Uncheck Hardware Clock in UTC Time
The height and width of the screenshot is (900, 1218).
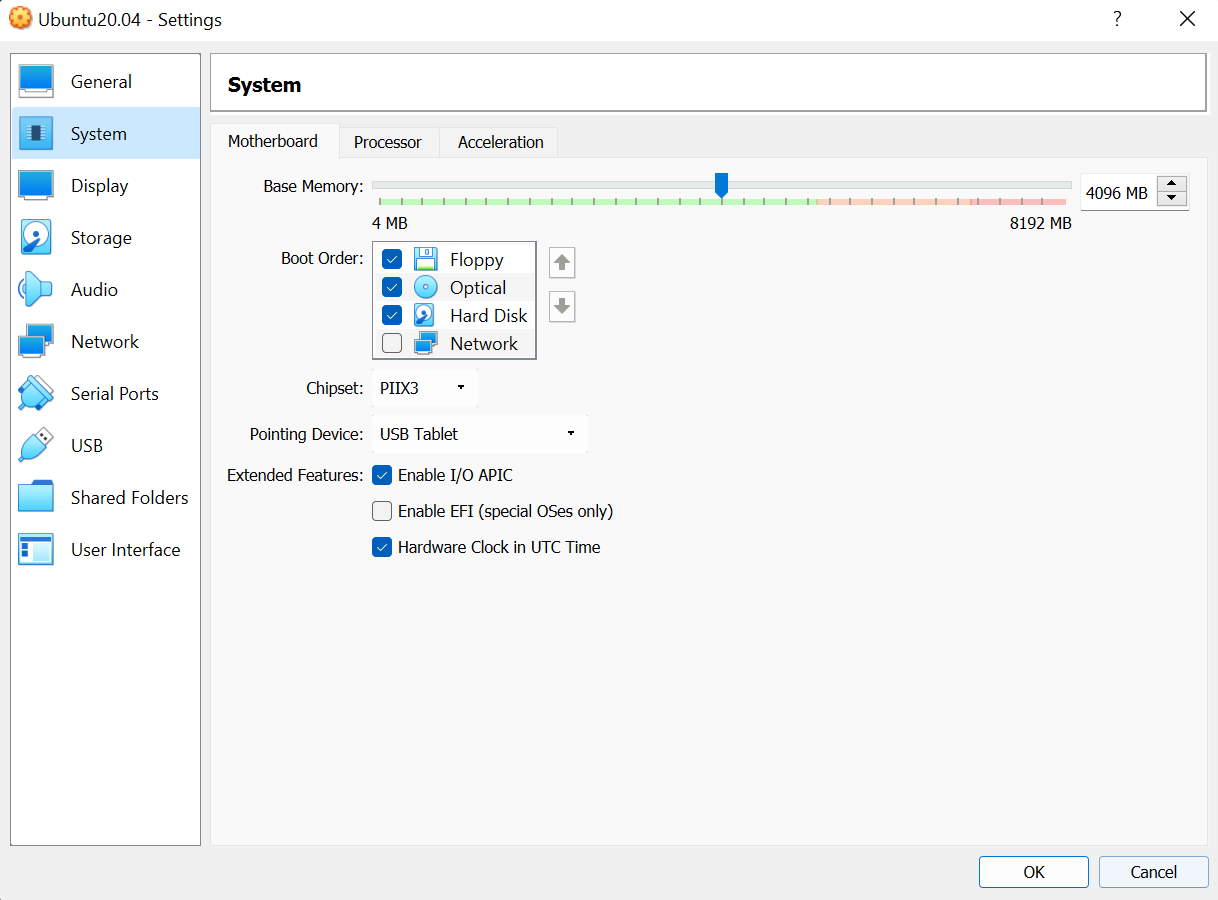pos(382,547)
